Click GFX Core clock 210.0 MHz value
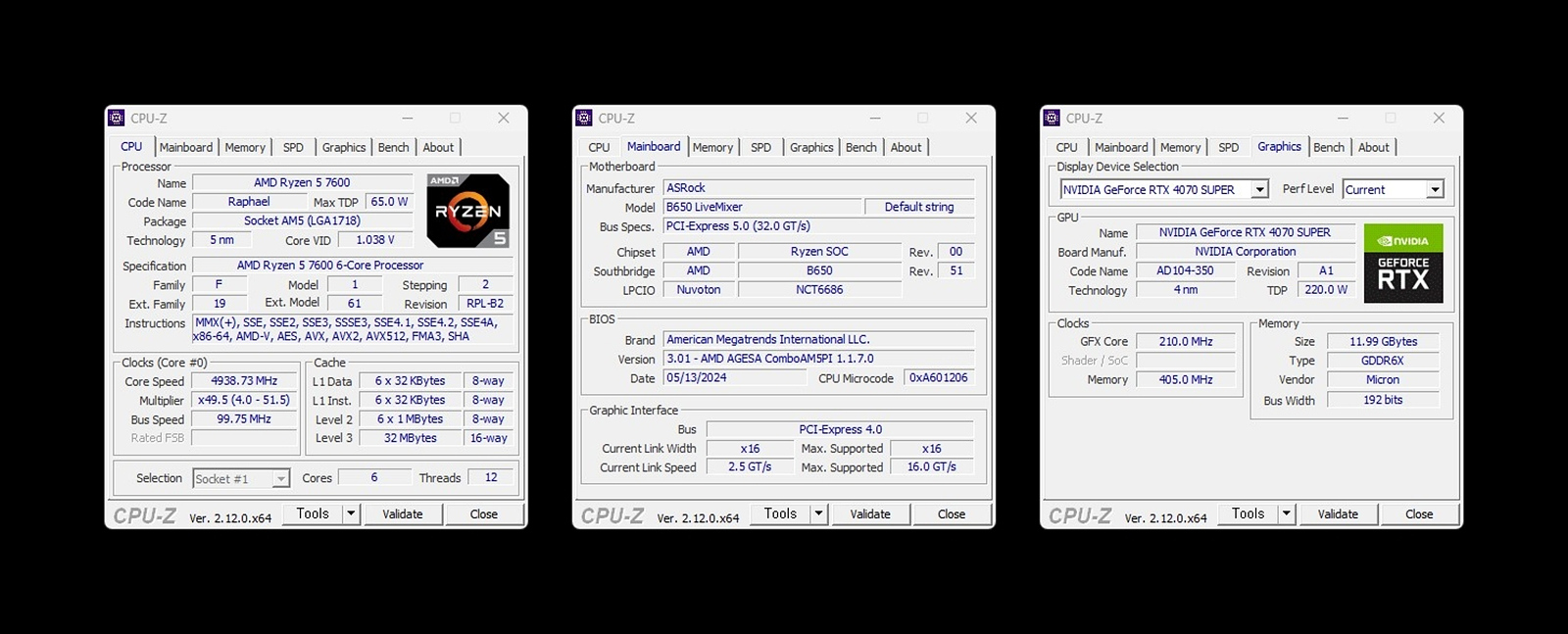The image size is (1568, 634). (1186, 342)
